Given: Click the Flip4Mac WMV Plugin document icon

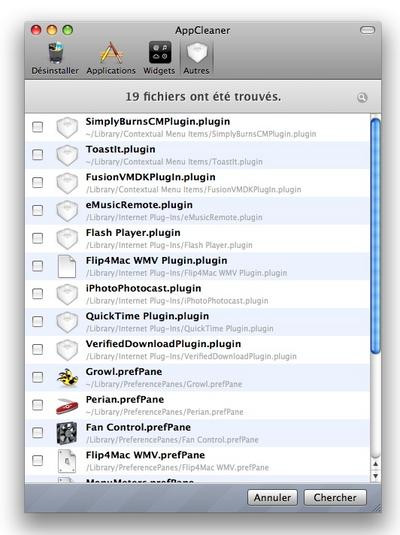Looking at the screenshot, I should (67, 266).
